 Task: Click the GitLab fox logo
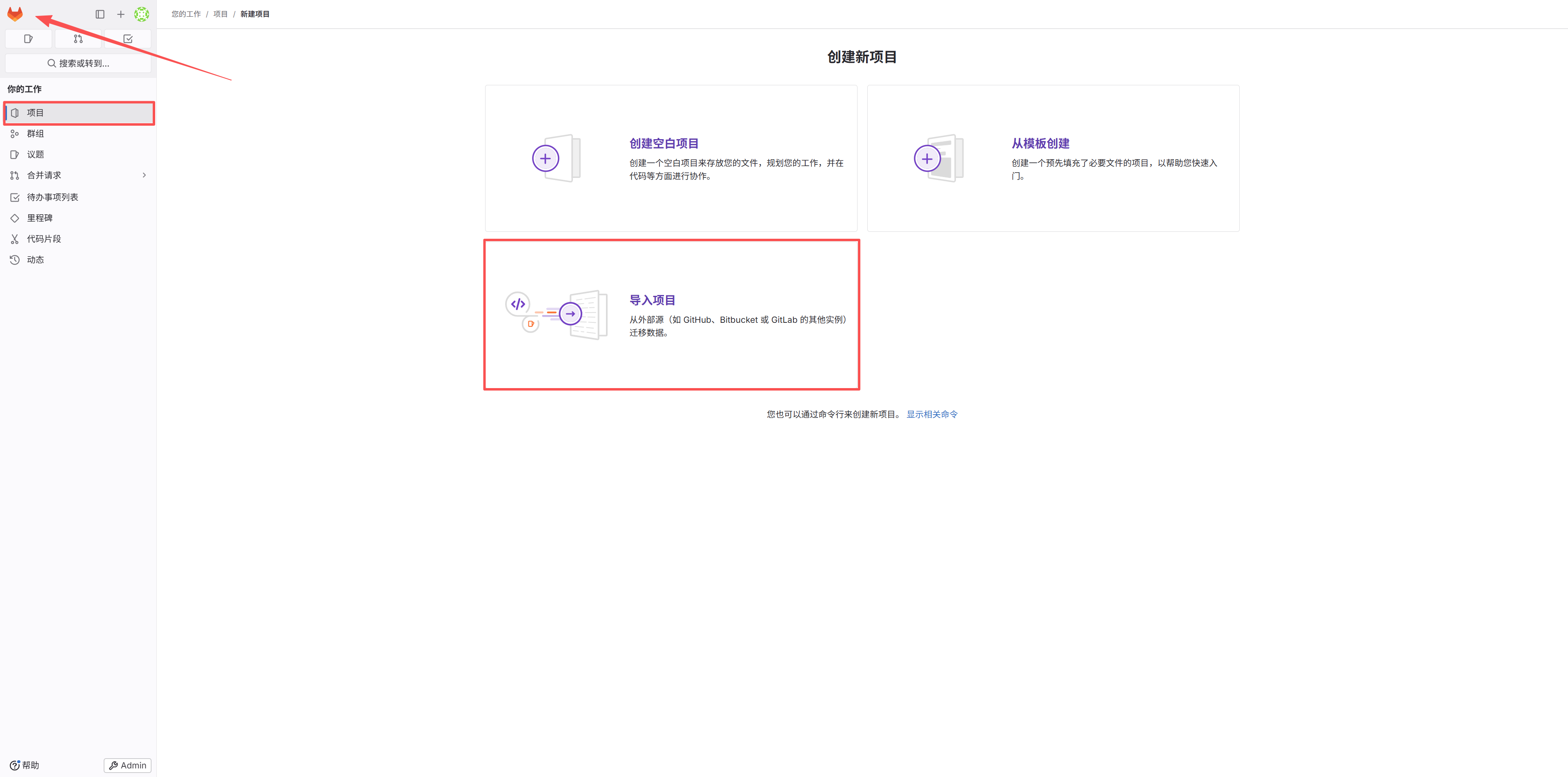15,13
